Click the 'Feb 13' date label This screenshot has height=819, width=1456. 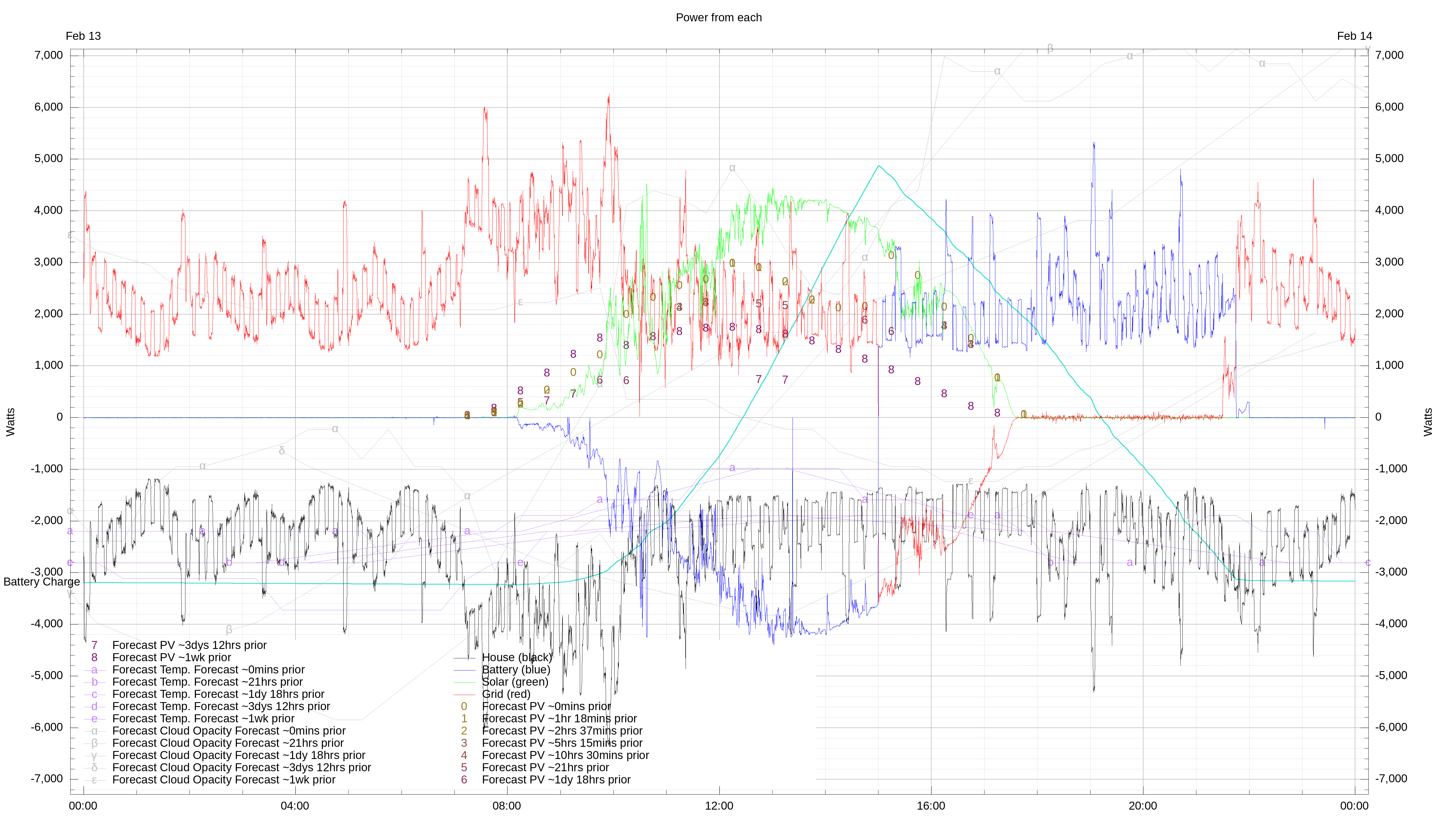[x=83, y=36]
